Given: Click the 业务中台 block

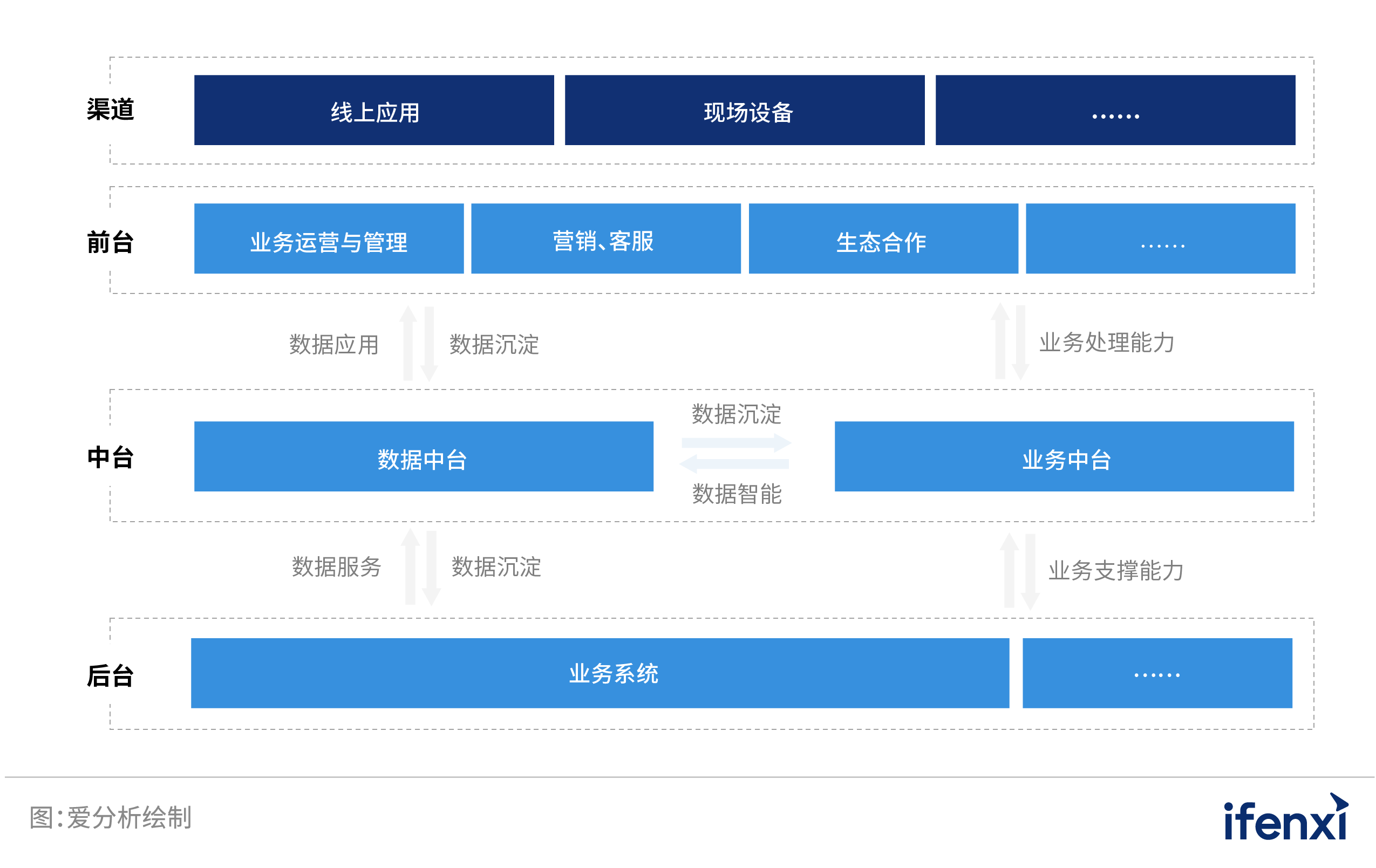Looking at the screenshot, I should pos(1064,456).
